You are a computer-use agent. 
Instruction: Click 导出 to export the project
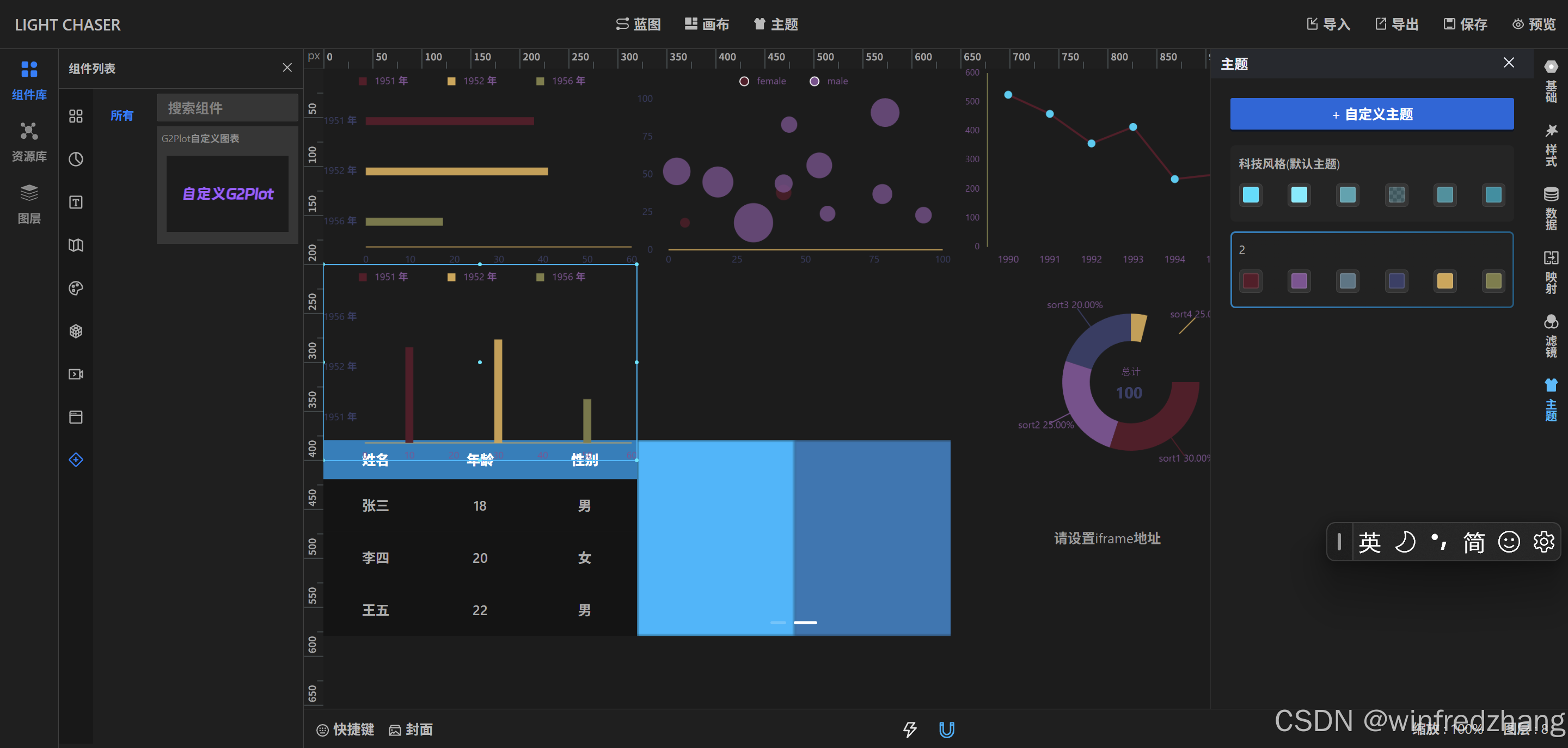pos(1397,24)
